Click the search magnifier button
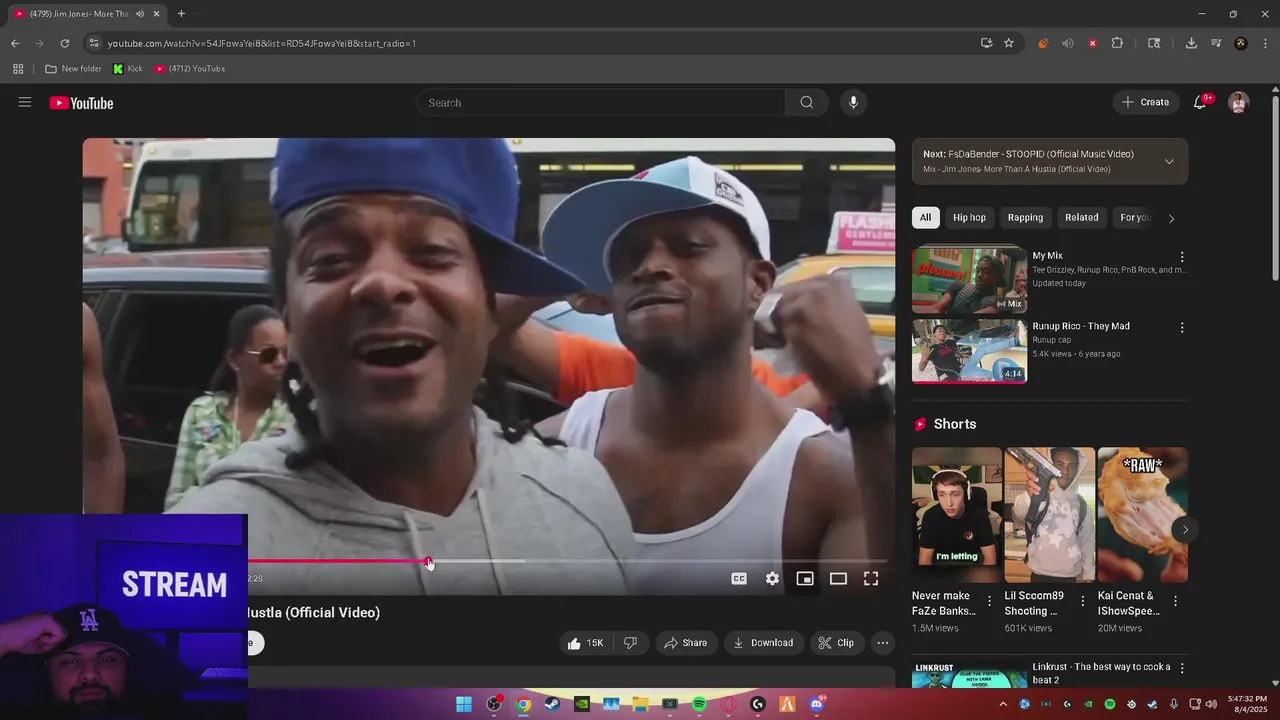 (806, 102)
